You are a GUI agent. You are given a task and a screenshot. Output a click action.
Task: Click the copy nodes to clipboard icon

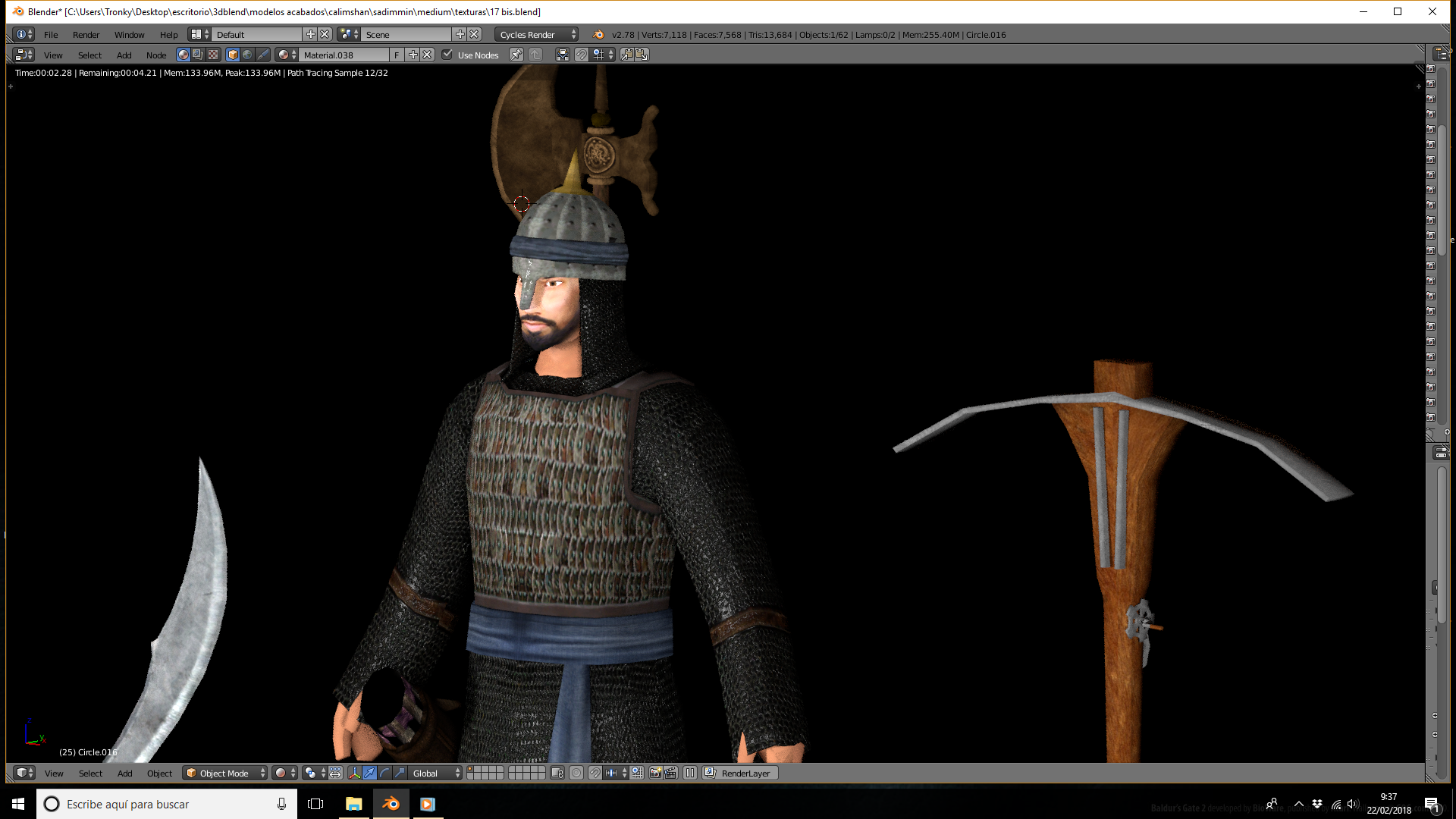coord(627,55)
